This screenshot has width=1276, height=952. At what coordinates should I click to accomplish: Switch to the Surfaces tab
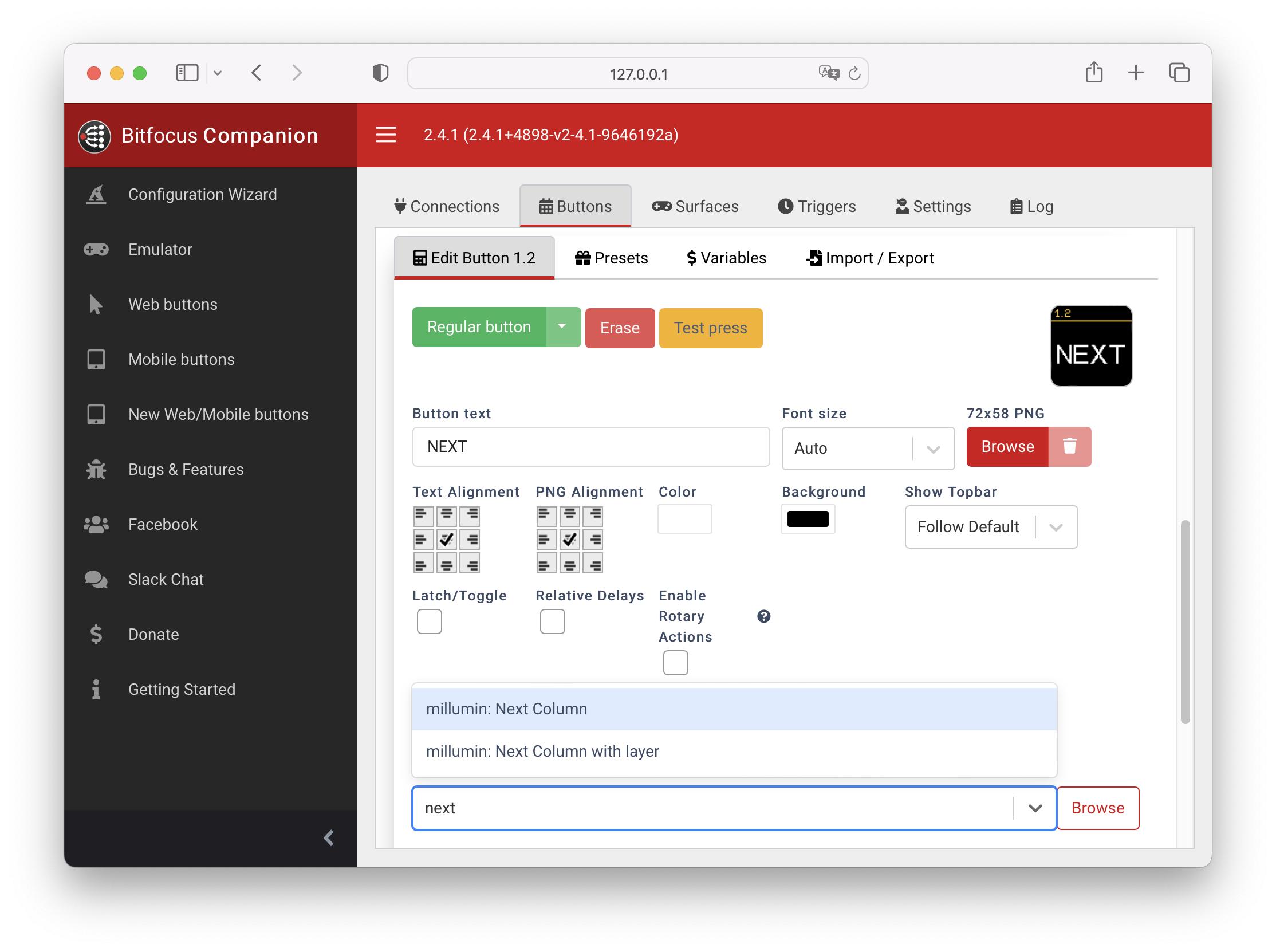pyautogui.click(x=695, y=206)
